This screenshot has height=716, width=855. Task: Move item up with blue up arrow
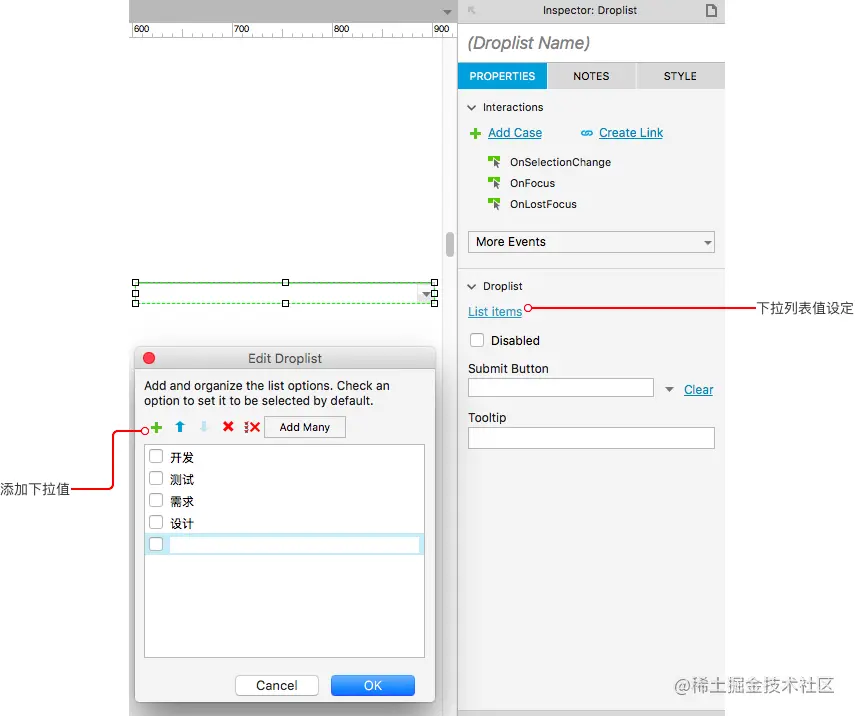pyautogui.click(x=180, y=427)
